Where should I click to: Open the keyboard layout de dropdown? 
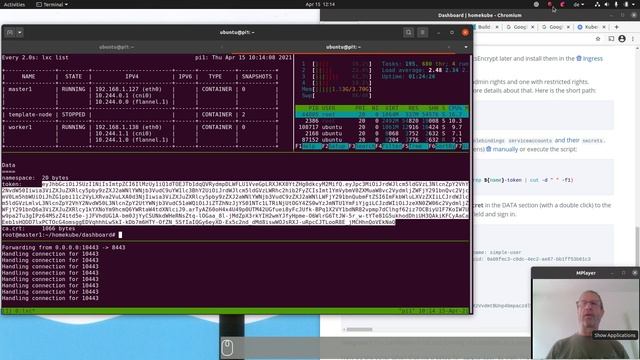tap(579, 4)
